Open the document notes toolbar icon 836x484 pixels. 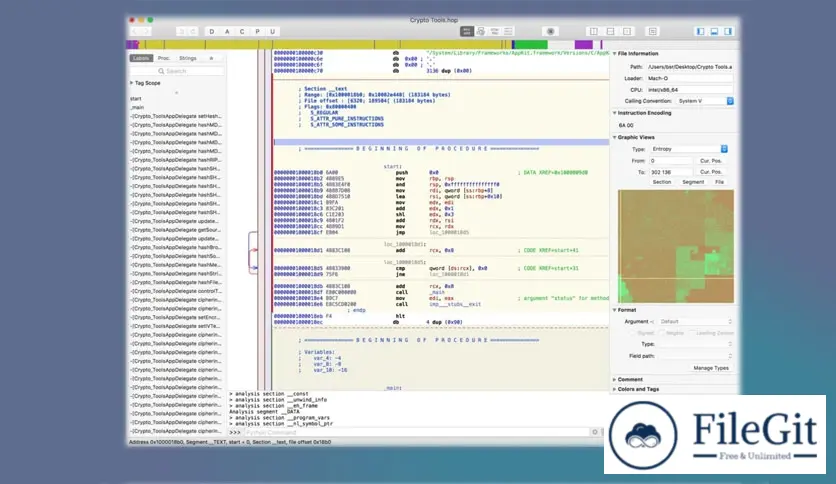(x=653, y=31)
